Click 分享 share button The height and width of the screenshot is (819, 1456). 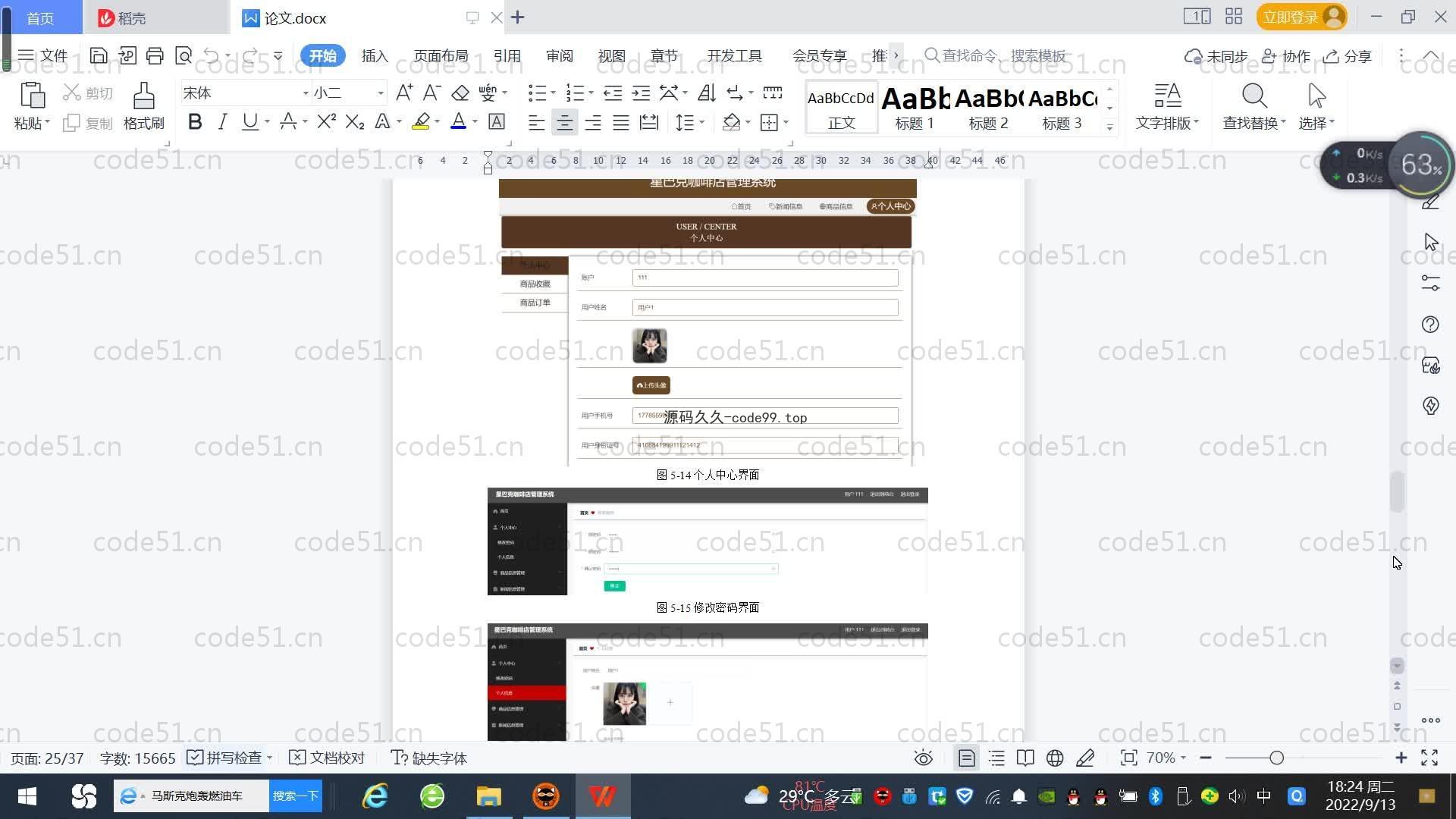(1348, 55)
